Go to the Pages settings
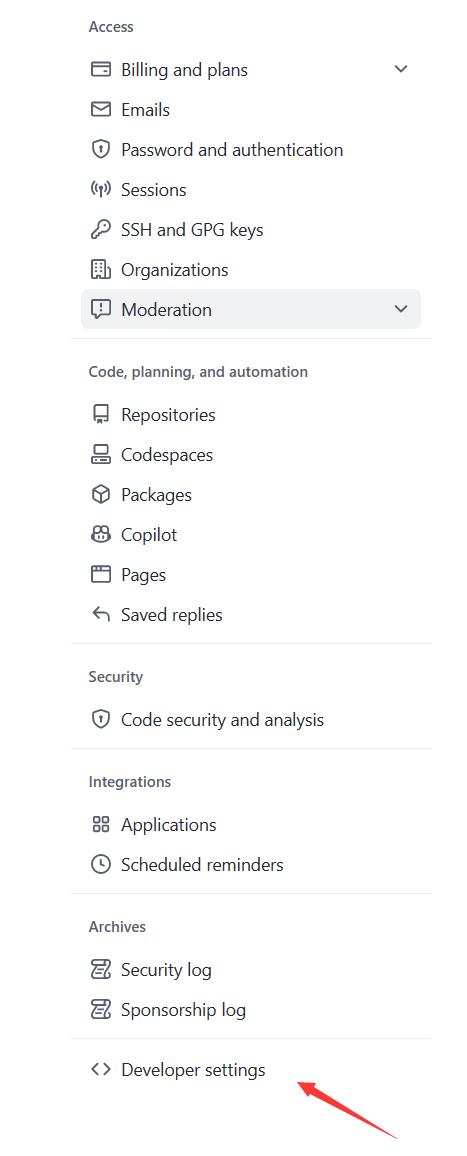This screenshot has width=467, height=1156. click(x=251, y=574)
